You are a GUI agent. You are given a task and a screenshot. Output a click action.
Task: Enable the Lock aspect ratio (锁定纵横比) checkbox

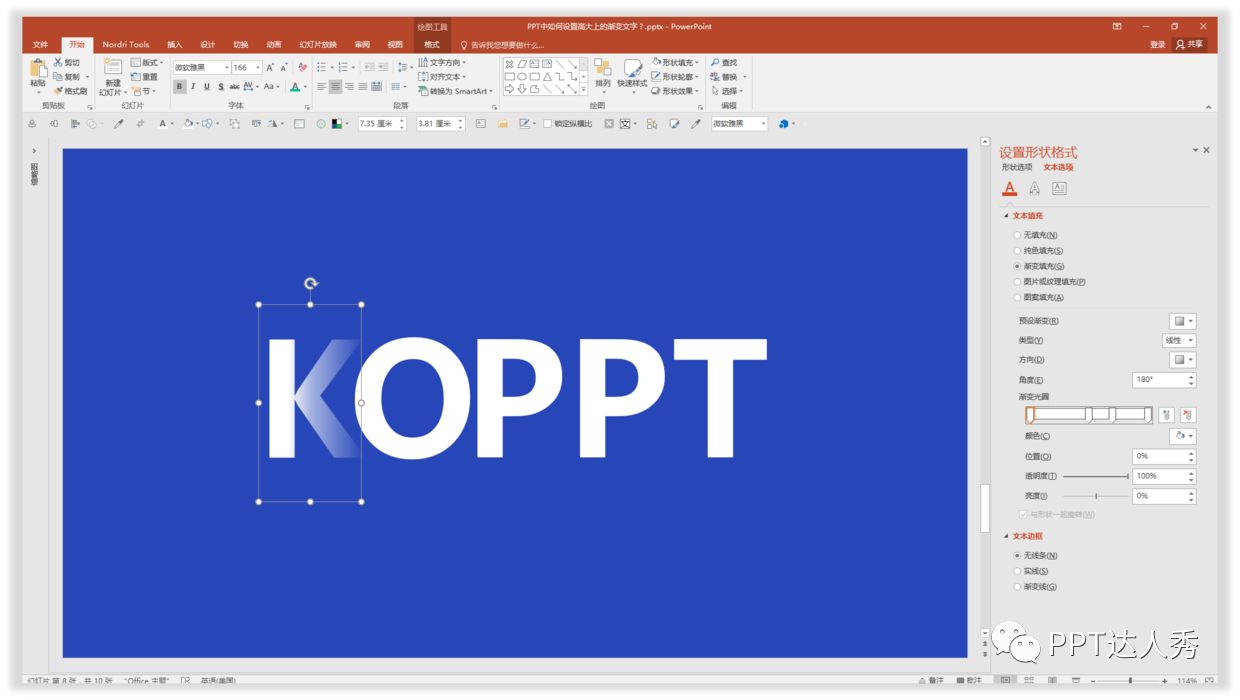point(547,124)
